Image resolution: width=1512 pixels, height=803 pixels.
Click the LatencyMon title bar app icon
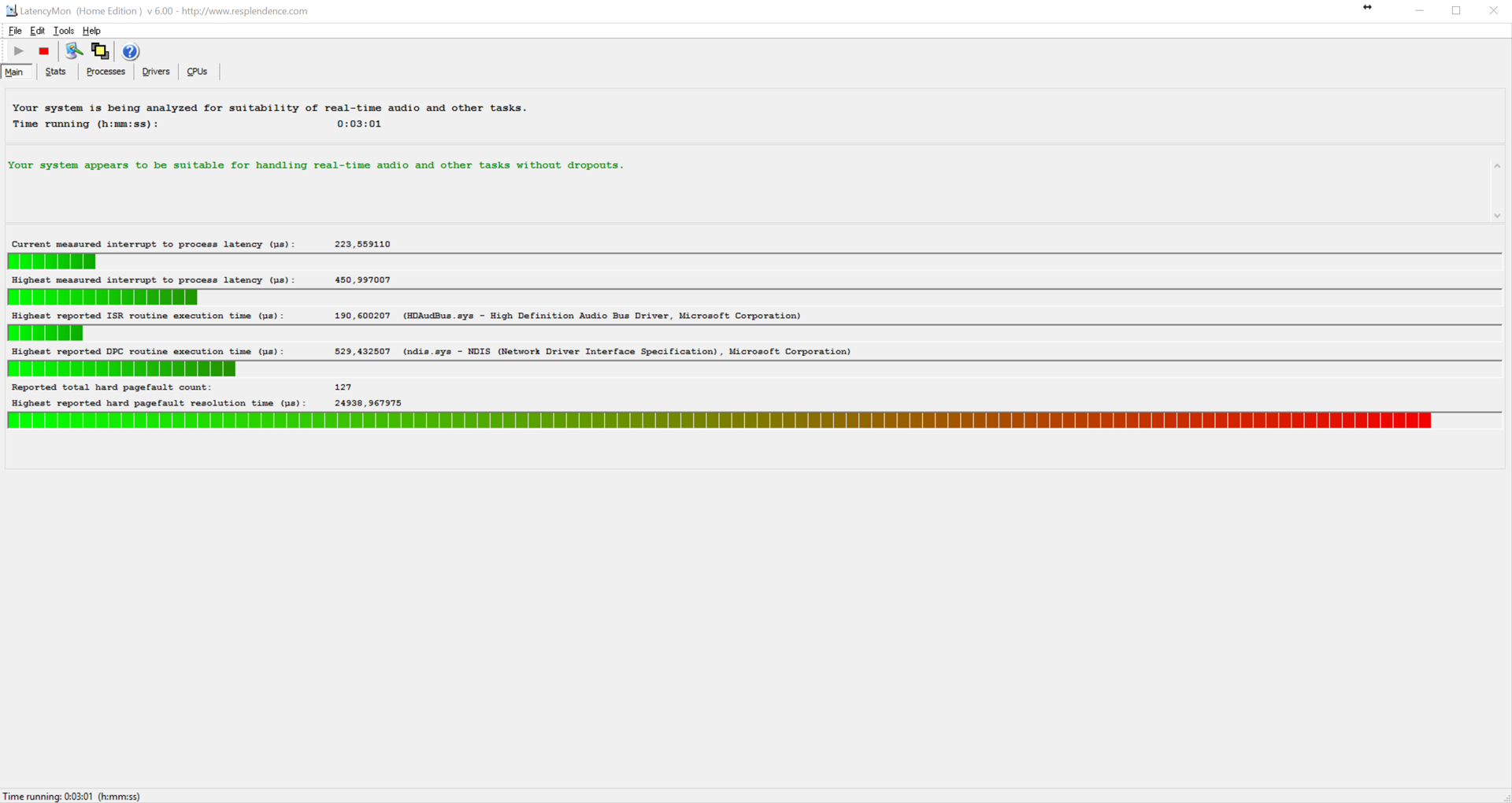(x=11, y=10)
